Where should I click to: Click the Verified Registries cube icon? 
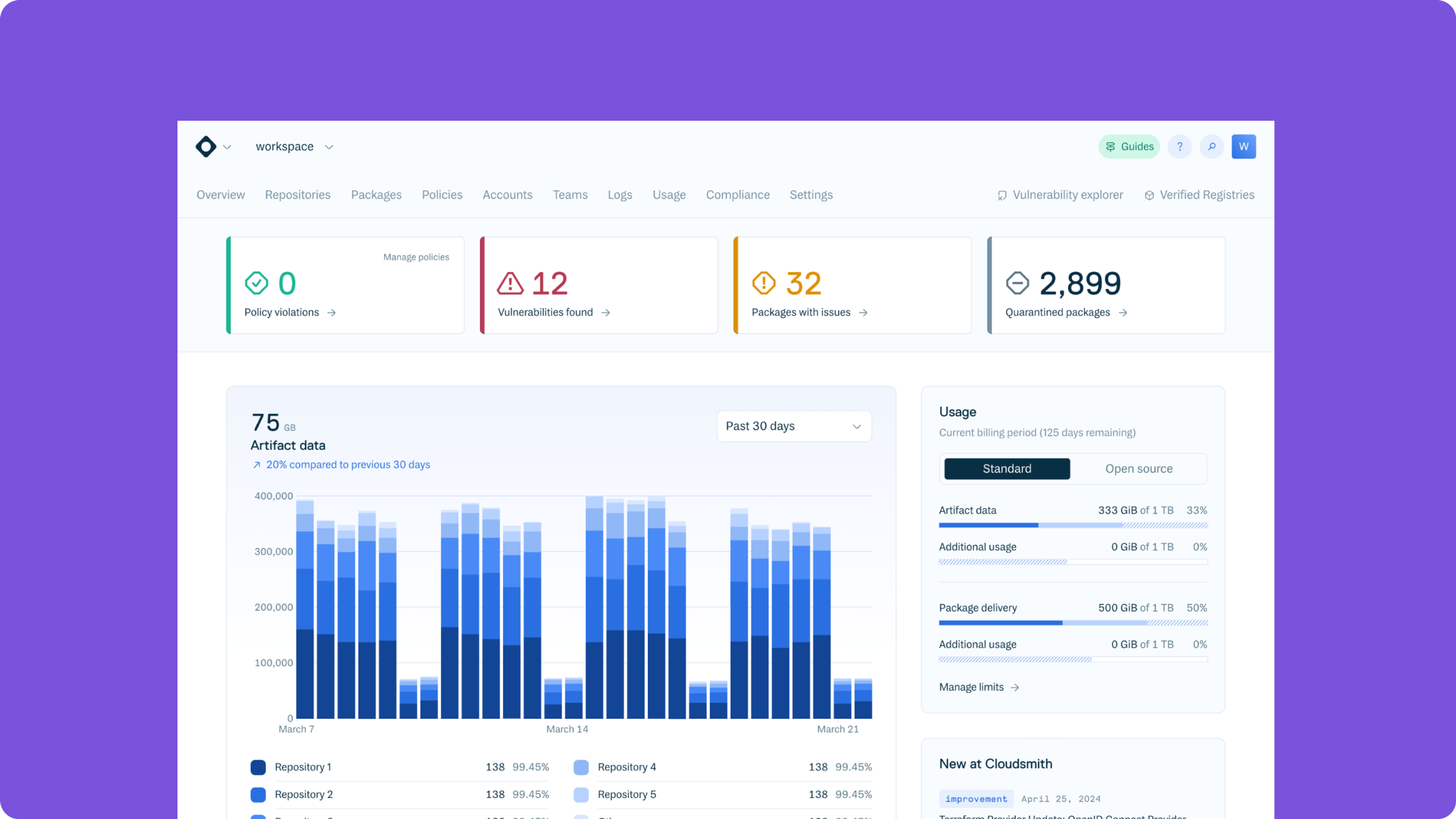1149,195
